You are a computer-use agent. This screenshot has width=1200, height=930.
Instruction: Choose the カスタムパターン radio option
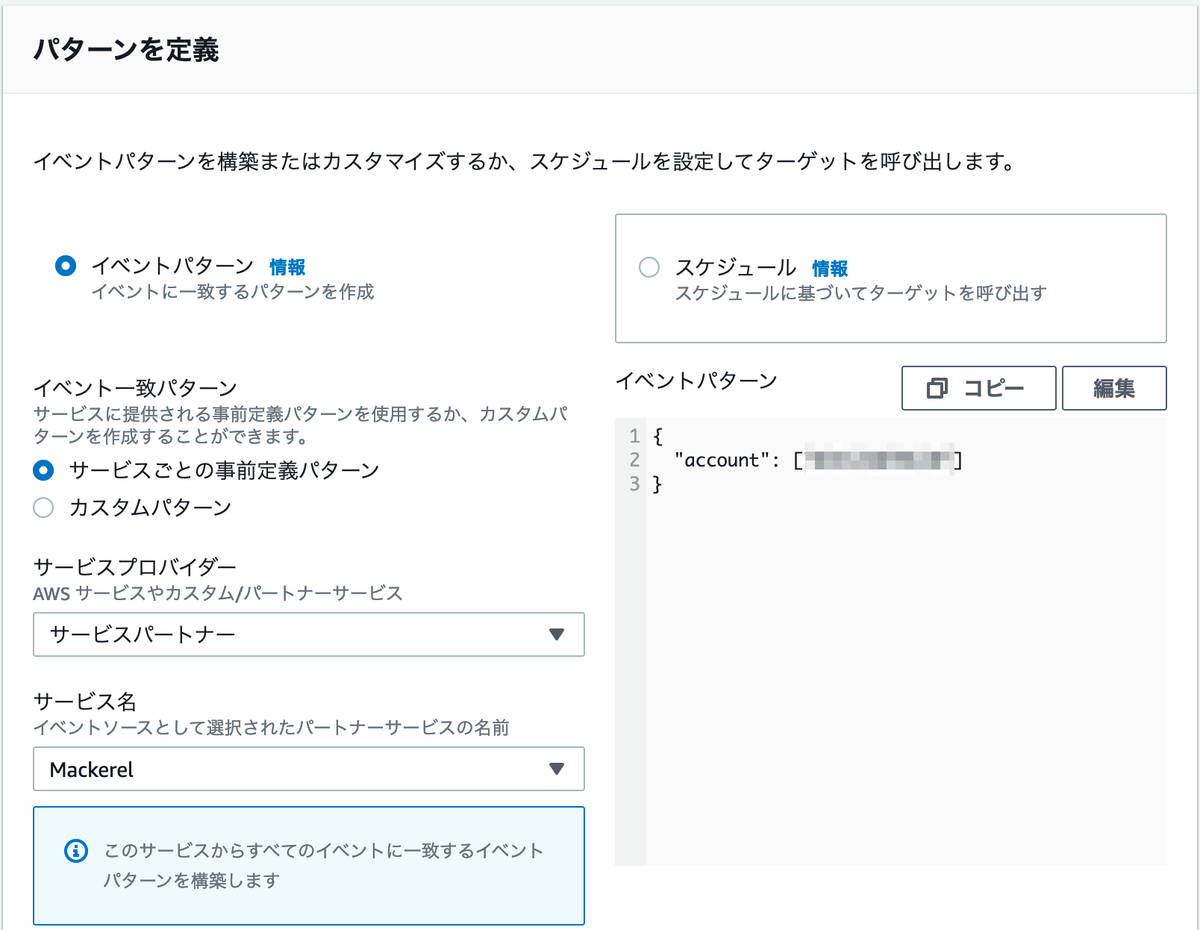pos(43,507)
